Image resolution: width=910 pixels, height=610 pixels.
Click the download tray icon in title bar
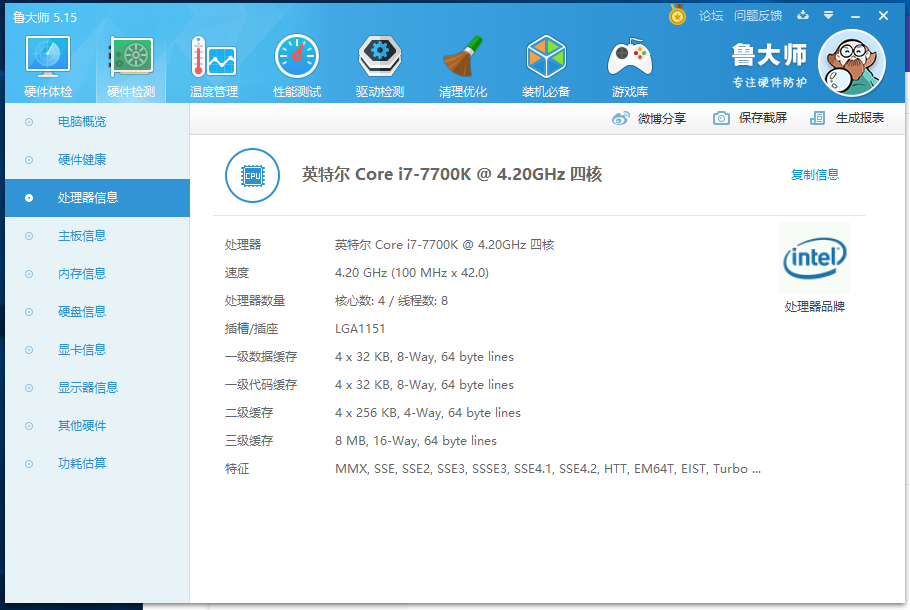click(803, 15)
